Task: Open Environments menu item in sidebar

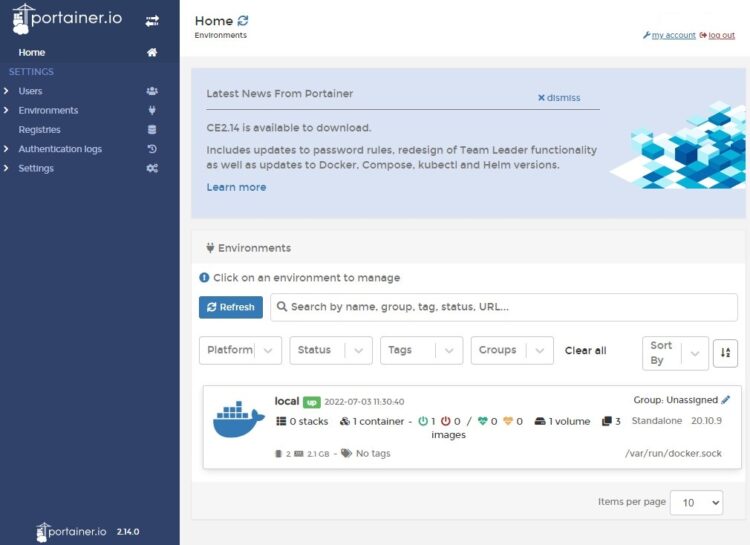Action: pos(48,111)
